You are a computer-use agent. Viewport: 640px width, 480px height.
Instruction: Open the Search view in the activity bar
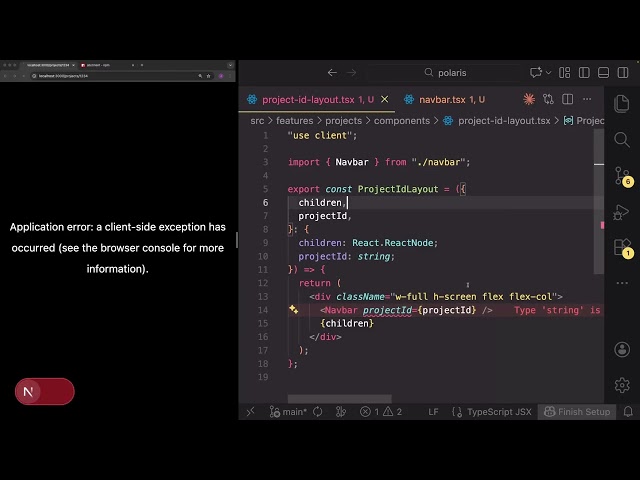tap(622, 140)
